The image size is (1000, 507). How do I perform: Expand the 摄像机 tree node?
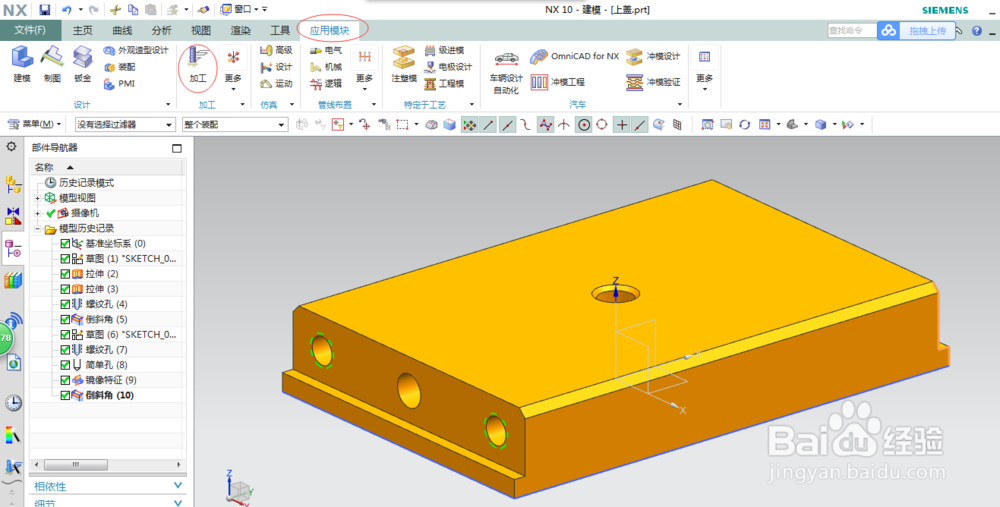click(38, 214)
